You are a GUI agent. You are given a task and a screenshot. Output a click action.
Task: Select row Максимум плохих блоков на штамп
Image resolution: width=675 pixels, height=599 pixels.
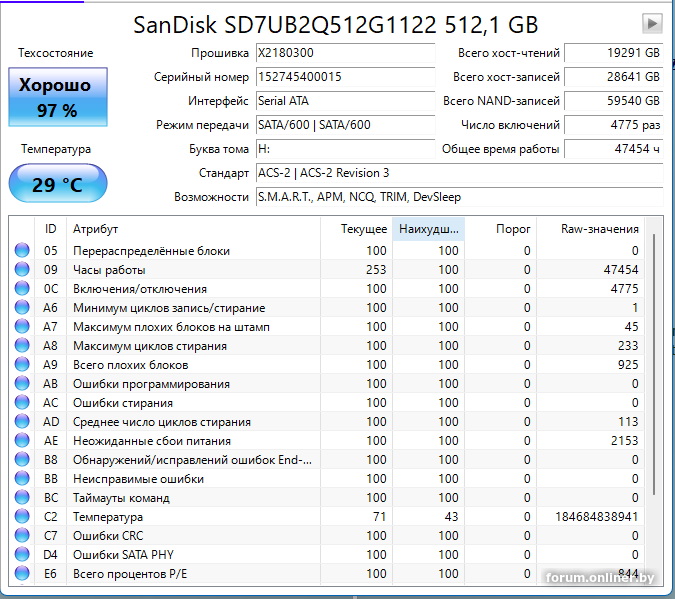(x=326, y=326)
